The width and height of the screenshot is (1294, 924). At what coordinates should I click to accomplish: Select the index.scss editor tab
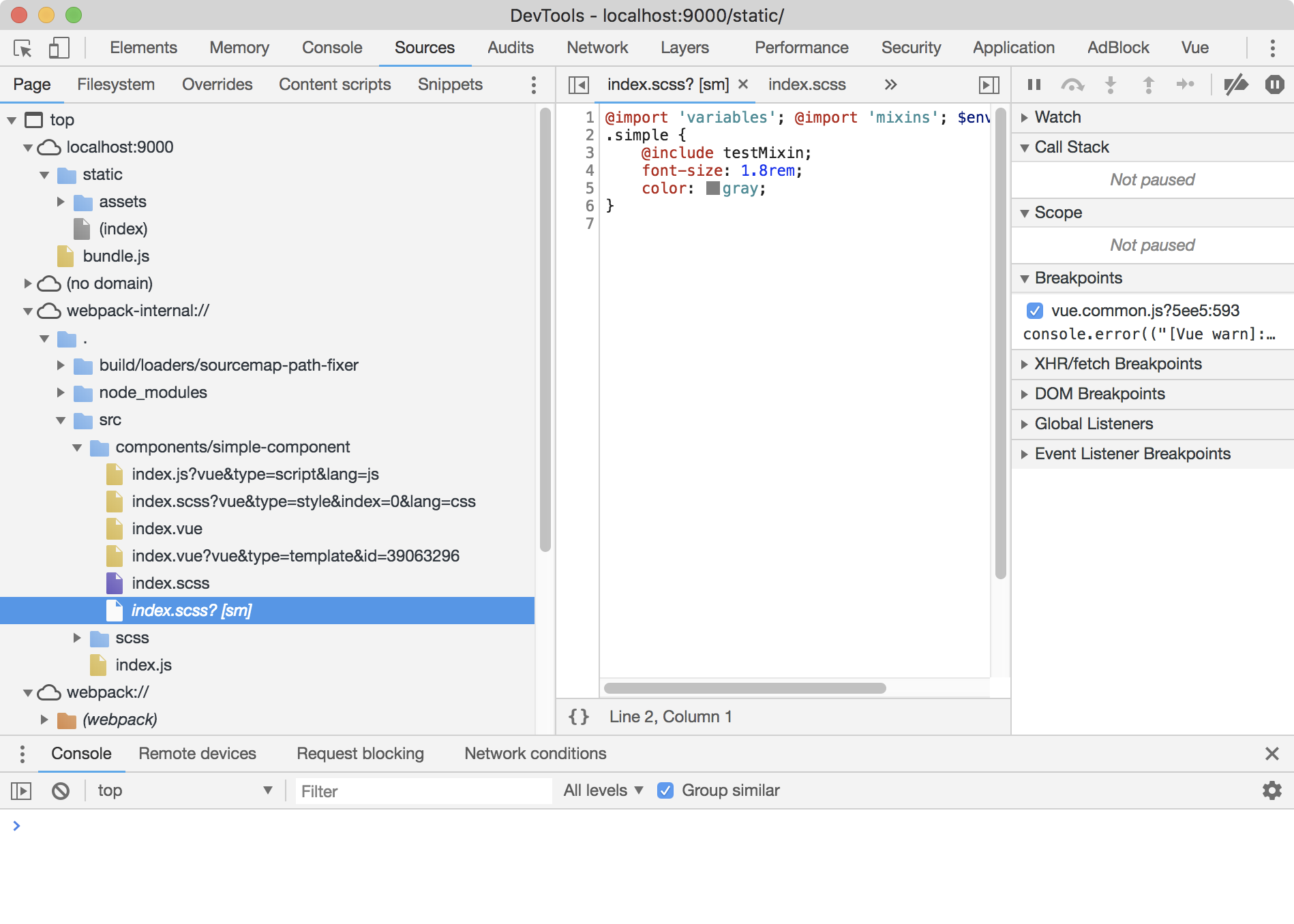click(x=807, y=84)
